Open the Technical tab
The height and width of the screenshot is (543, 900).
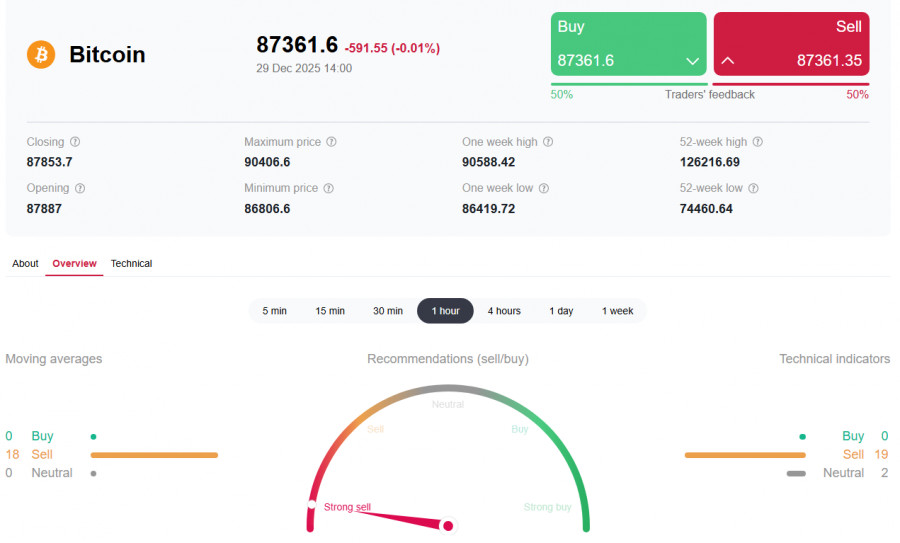(x=131, y=263)
